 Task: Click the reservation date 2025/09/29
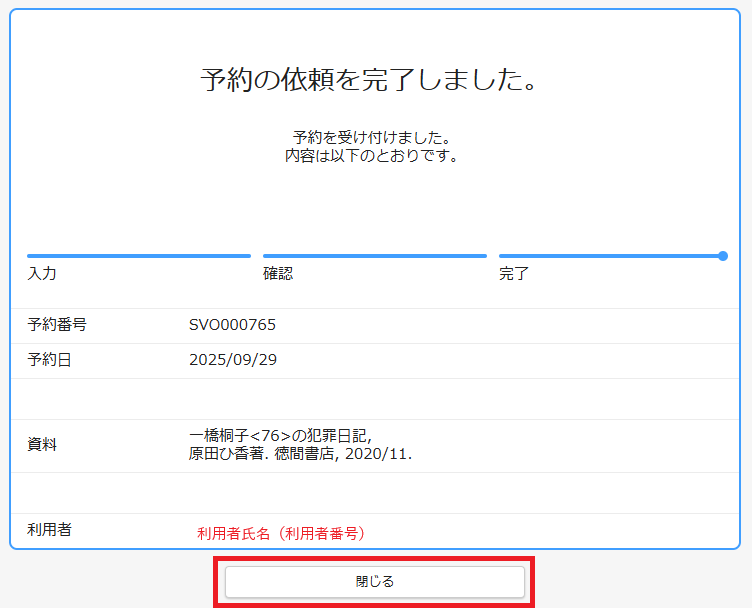[232, 360]
